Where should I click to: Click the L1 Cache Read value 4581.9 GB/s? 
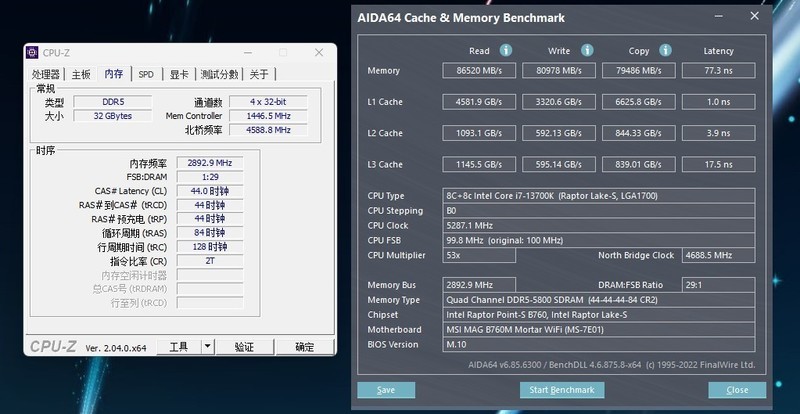click(479, 102)
